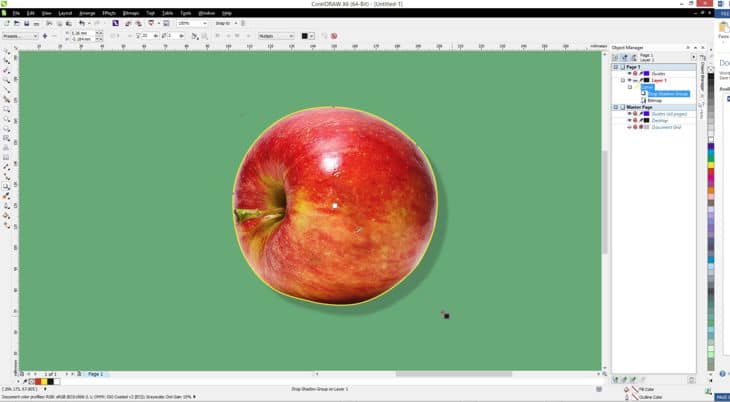Select the Zoom tool in toolbox
730x402 pixels.
pos(7,80)
